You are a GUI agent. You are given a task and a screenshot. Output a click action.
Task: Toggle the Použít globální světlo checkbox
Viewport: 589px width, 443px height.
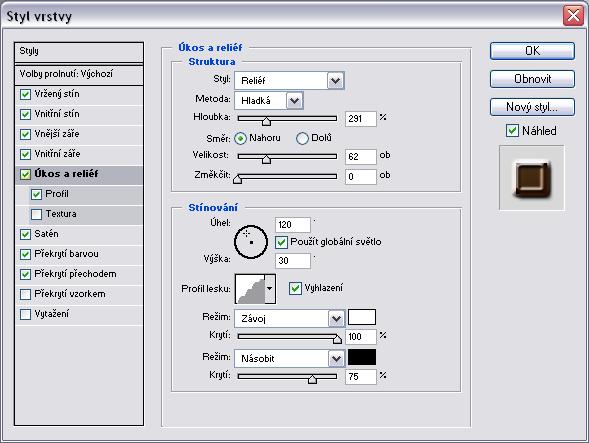point(281,242)
